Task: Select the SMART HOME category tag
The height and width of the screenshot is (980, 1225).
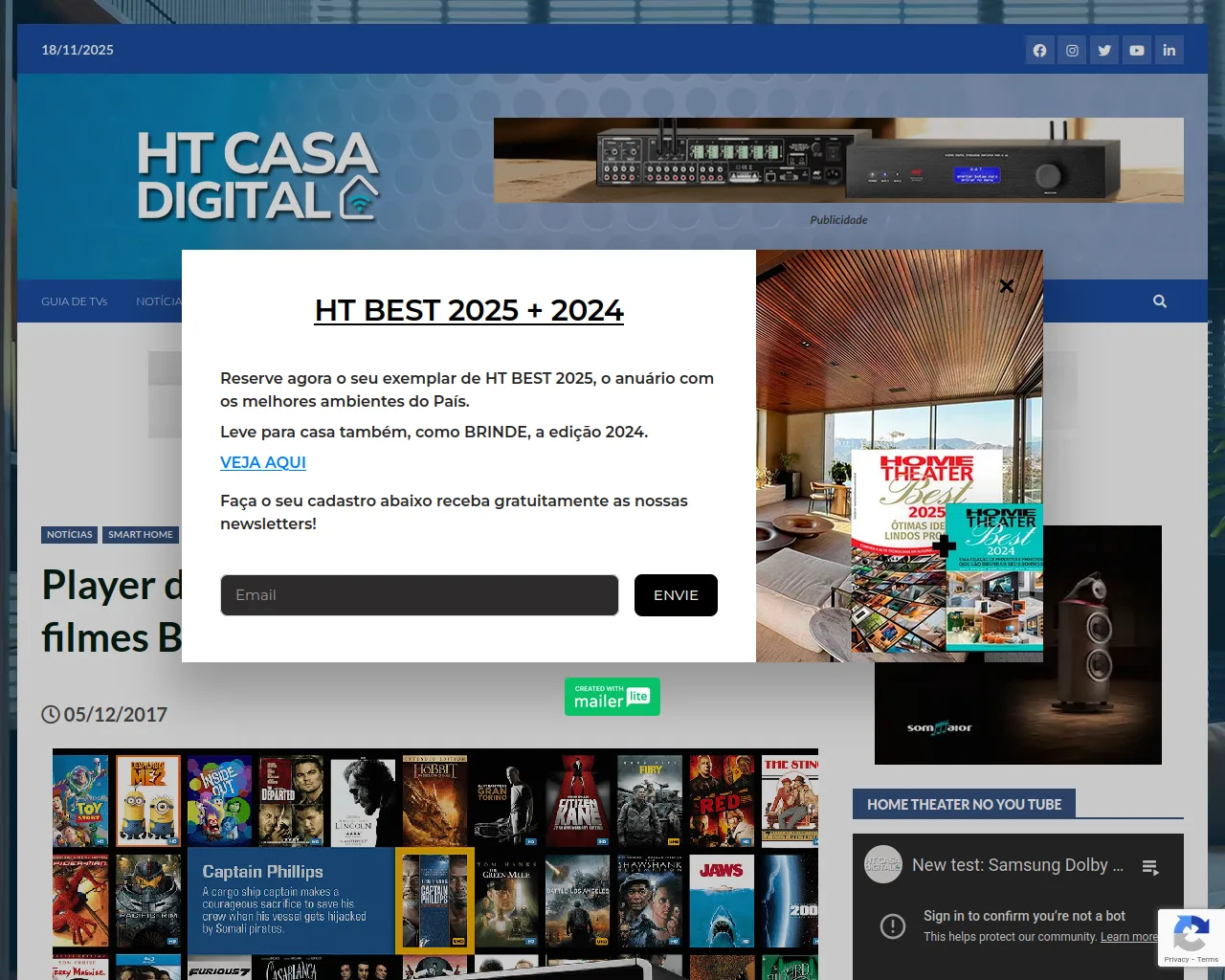Action: pos(140,535)
